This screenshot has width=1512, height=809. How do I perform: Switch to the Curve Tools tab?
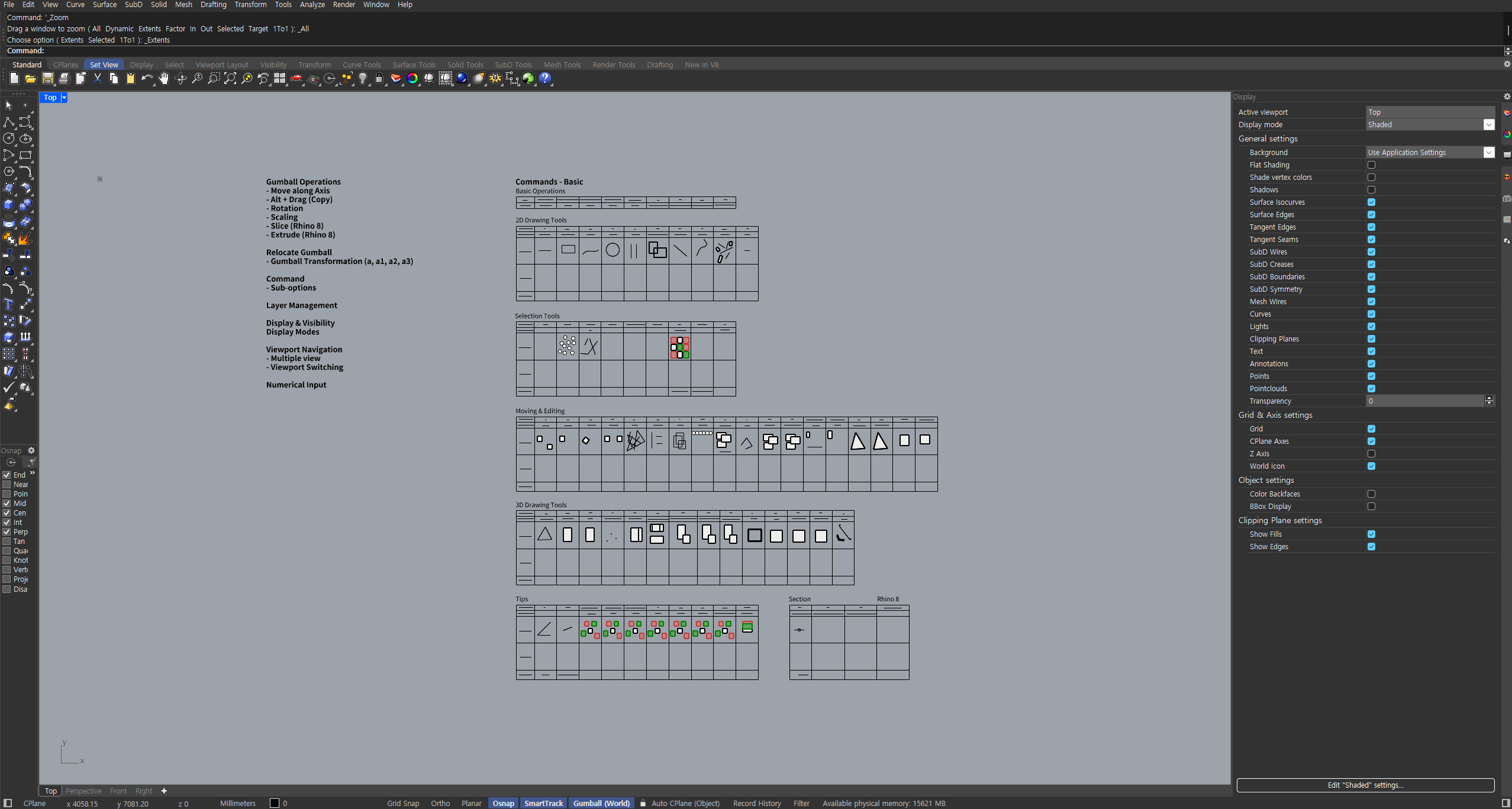pos(361,65)
